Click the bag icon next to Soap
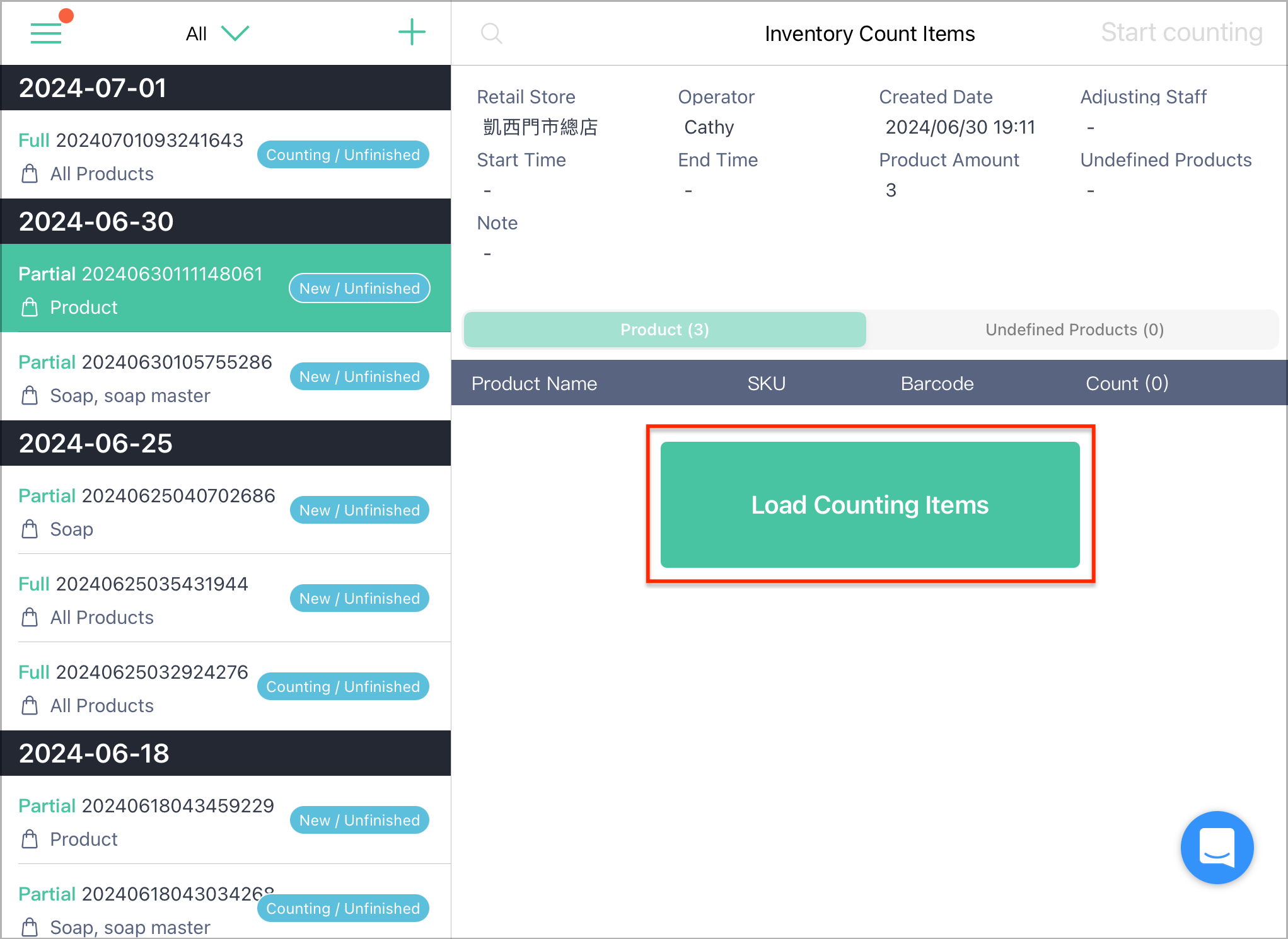 click(30, 529)
